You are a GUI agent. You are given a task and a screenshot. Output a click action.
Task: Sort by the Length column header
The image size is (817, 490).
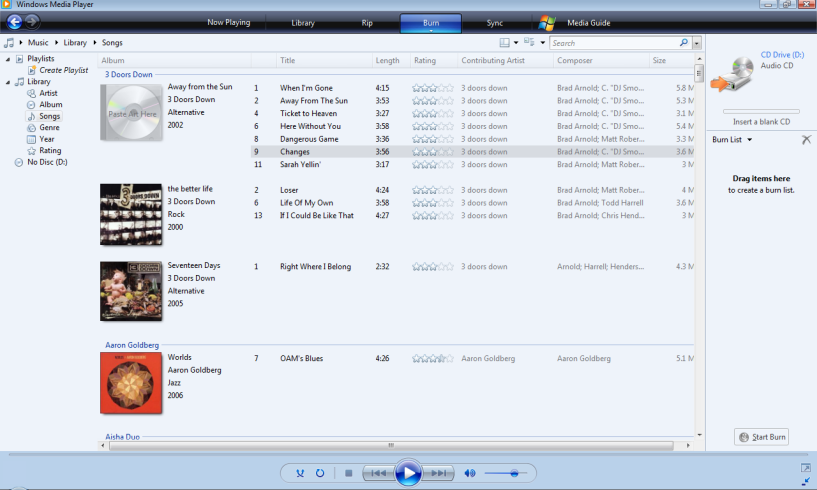coord(391,60)
